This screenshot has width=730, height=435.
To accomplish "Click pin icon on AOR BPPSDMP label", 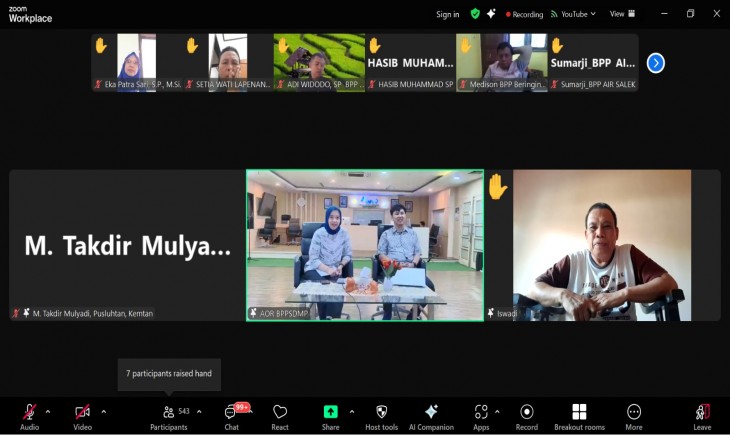I will tap(253, 313).
